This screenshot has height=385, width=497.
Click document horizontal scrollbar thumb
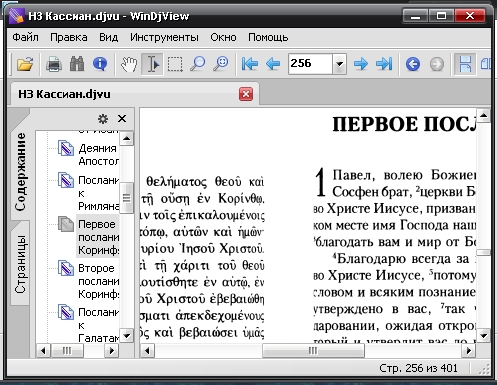click(x=313, y=351)
